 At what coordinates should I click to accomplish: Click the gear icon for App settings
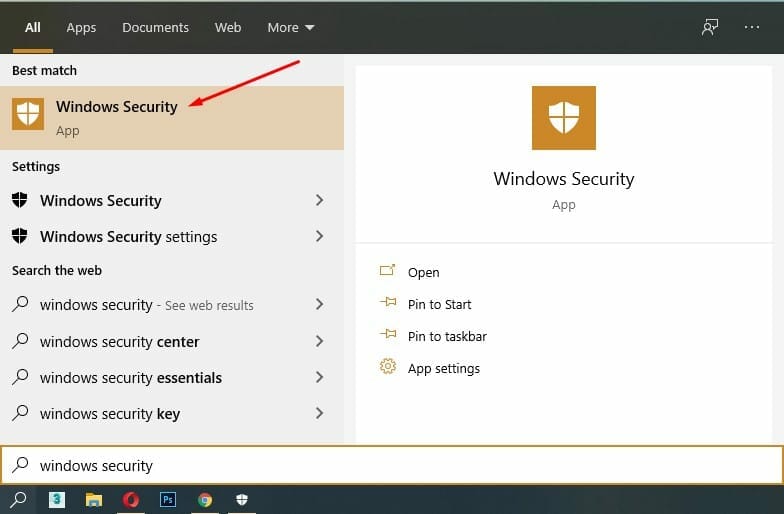point(388,366)
